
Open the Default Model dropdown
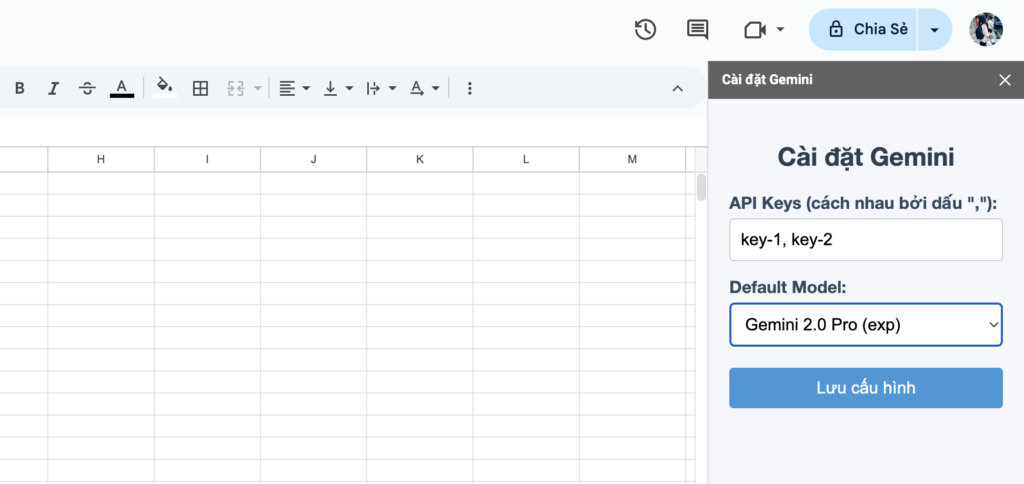(865, 325)
